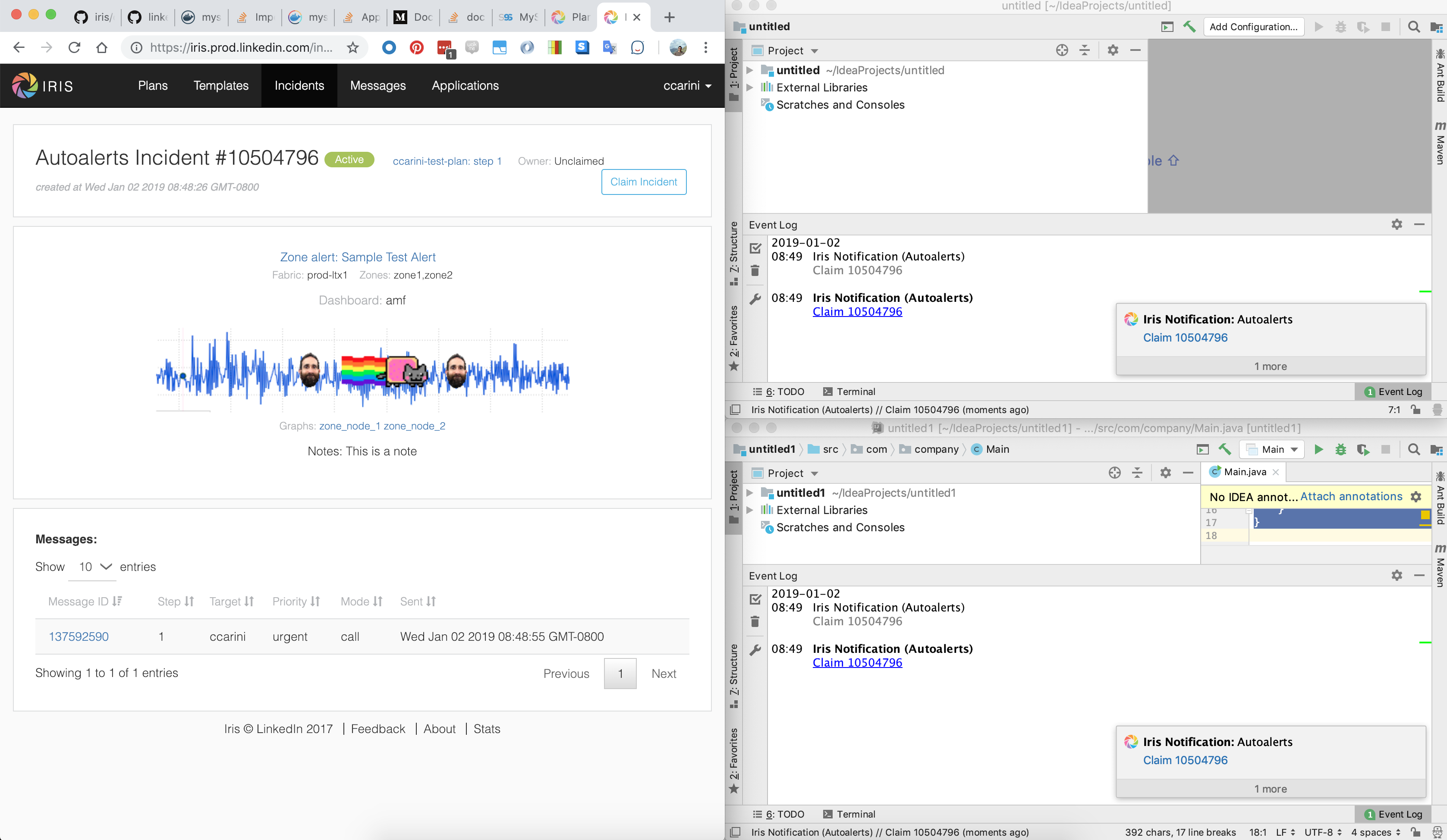Toggle tool window bars in the untitled1 status bar
The image size is (1447, 840).
click(734, 832)
